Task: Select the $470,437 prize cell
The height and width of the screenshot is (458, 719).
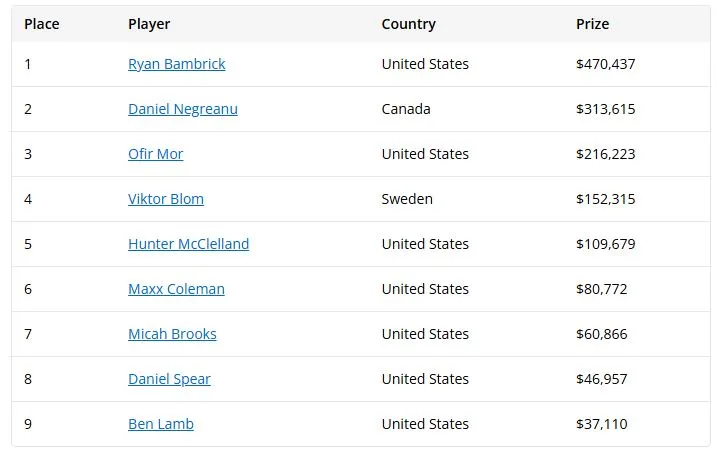Action: (606, 64)
